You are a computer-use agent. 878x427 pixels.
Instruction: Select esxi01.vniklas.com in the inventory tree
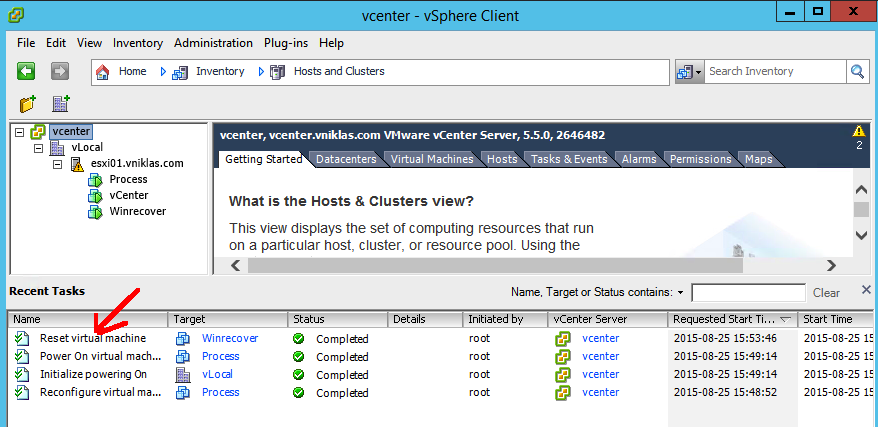point(137,164)
